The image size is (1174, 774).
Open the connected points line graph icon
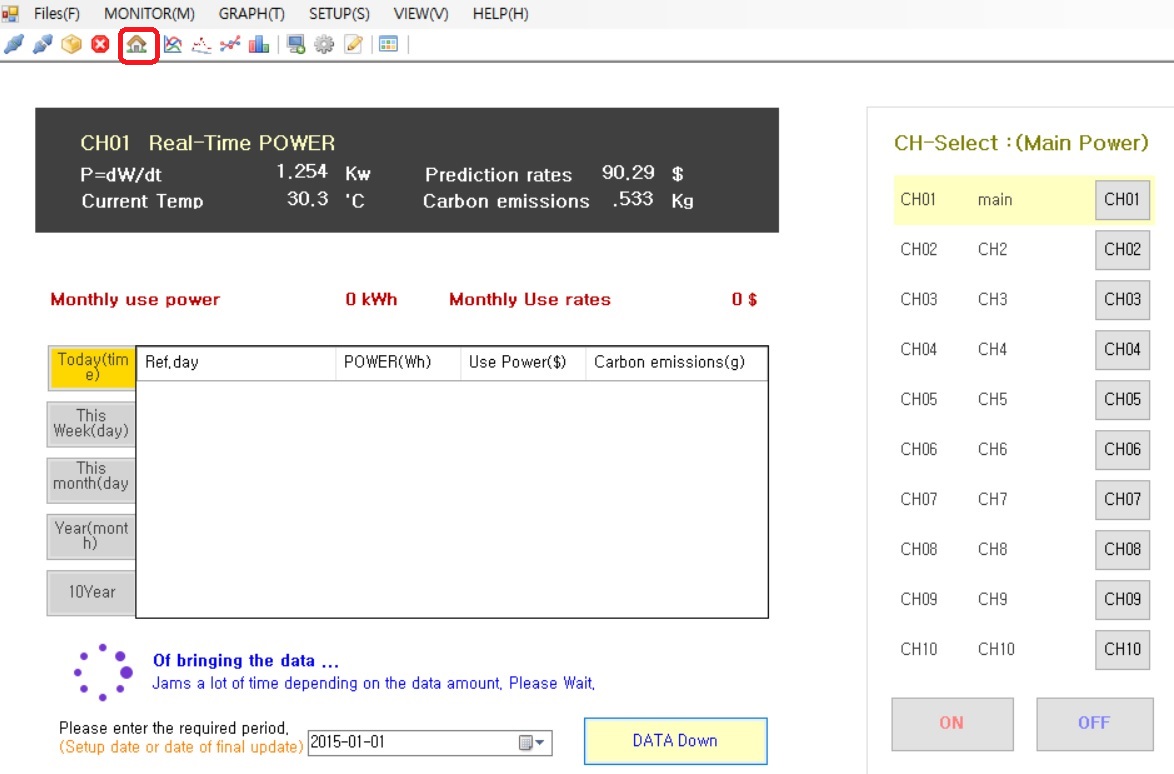click(230, 45)
